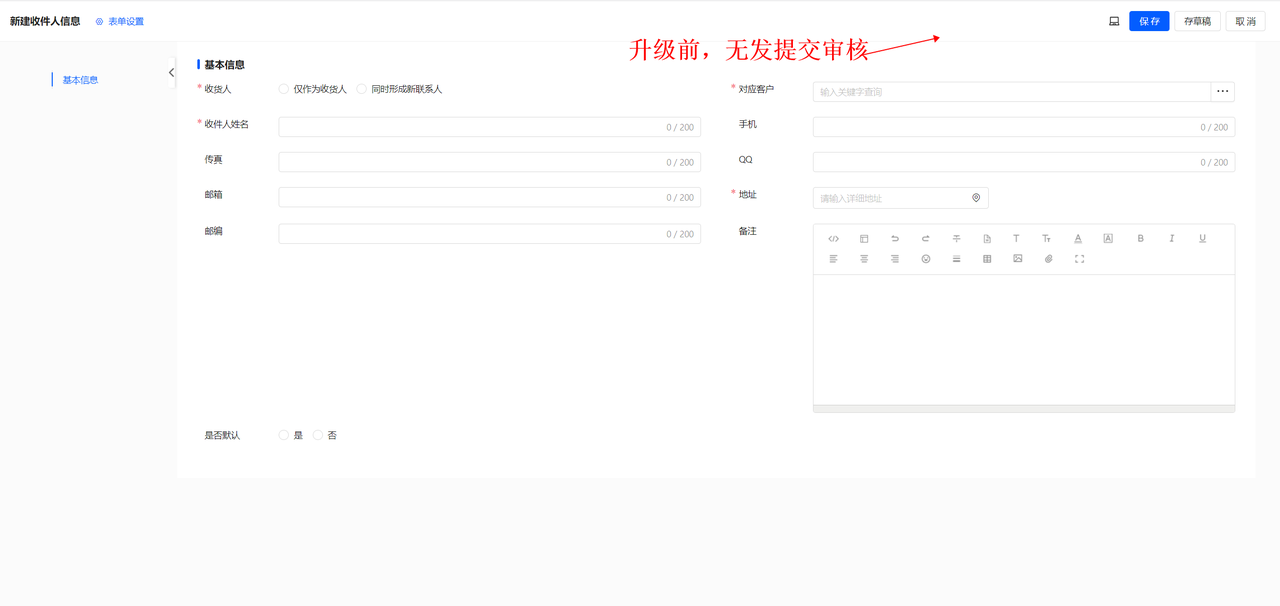Open the 对应客户 lookup with ellipsis button
The image size is (1280, 606).
tap(1222, 91)
